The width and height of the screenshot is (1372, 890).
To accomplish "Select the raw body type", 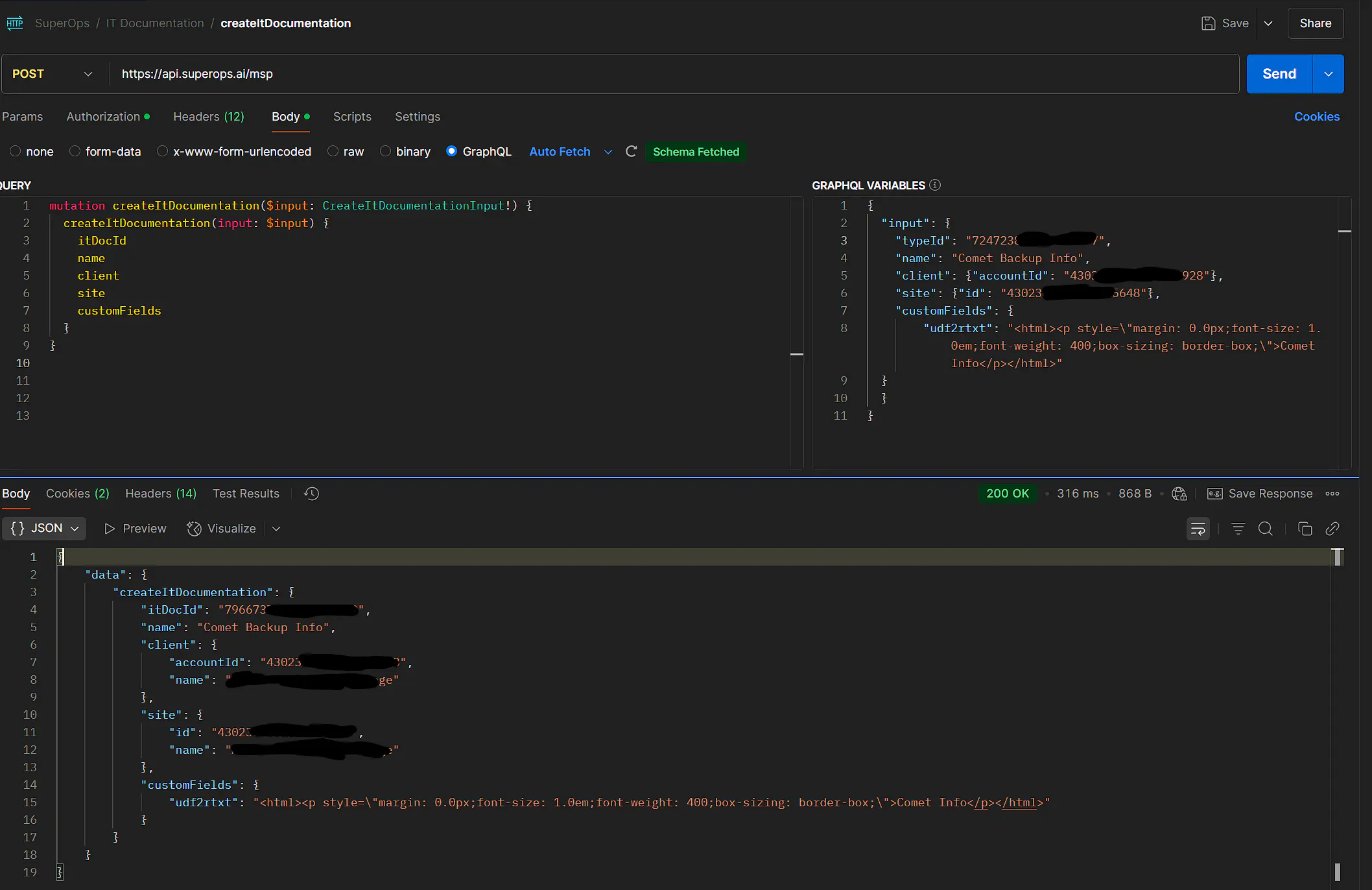I will click(333, 151).
